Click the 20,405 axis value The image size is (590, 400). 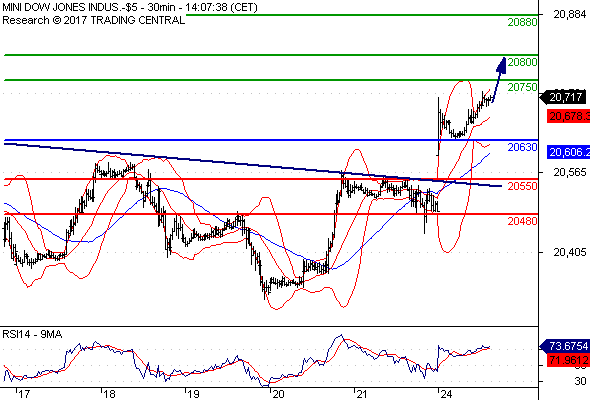tap(570, 252)
